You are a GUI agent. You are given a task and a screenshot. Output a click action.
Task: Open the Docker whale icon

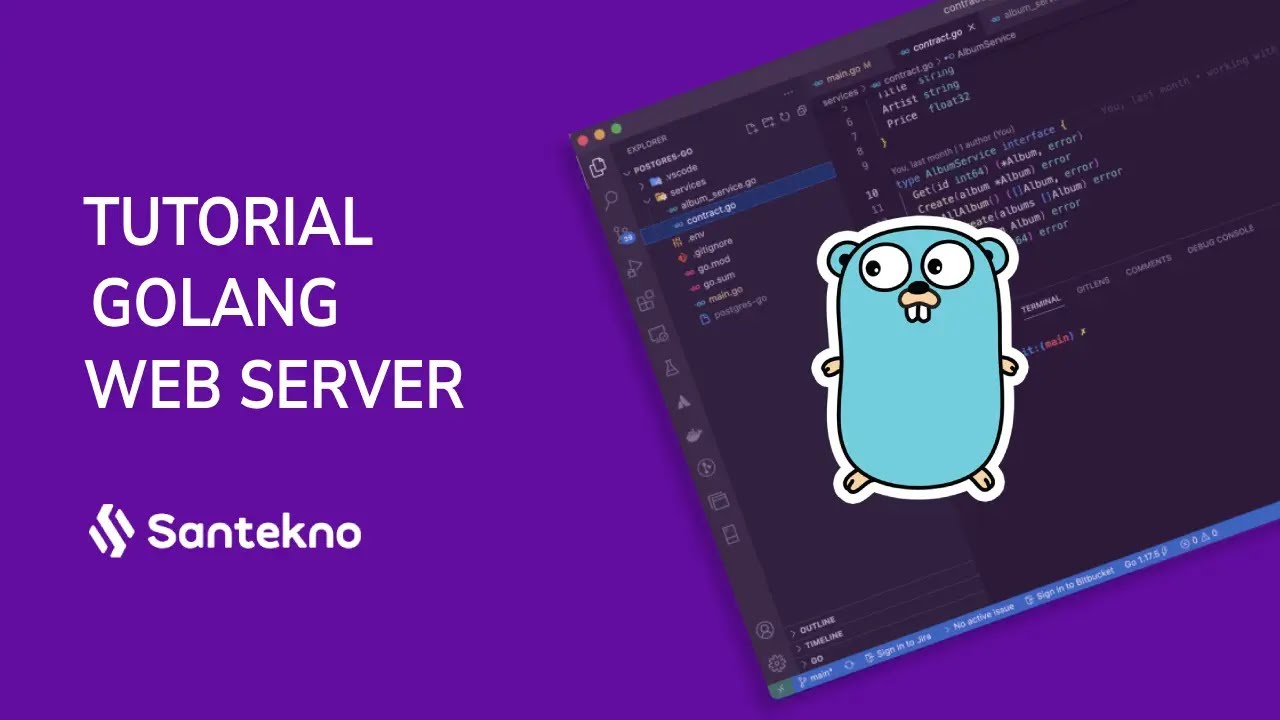point(693,434)
